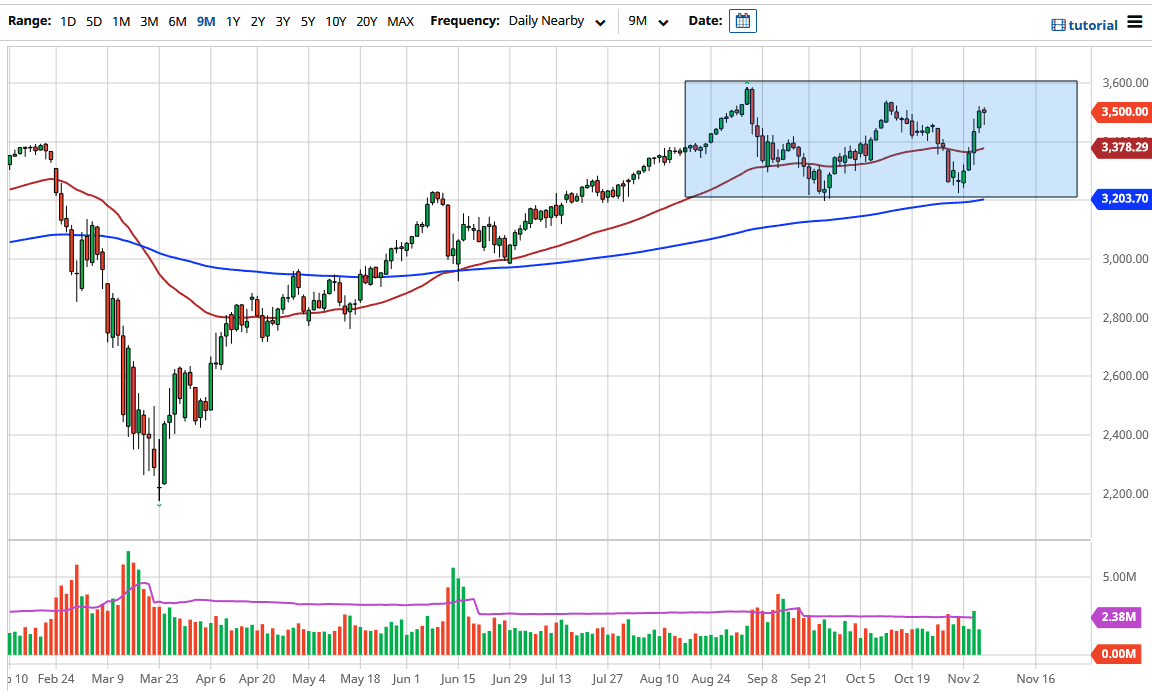Image resolution: width=1152 pixels, height=695 pixels.
Task: Select the 6M range option
Action: (176, 21)
